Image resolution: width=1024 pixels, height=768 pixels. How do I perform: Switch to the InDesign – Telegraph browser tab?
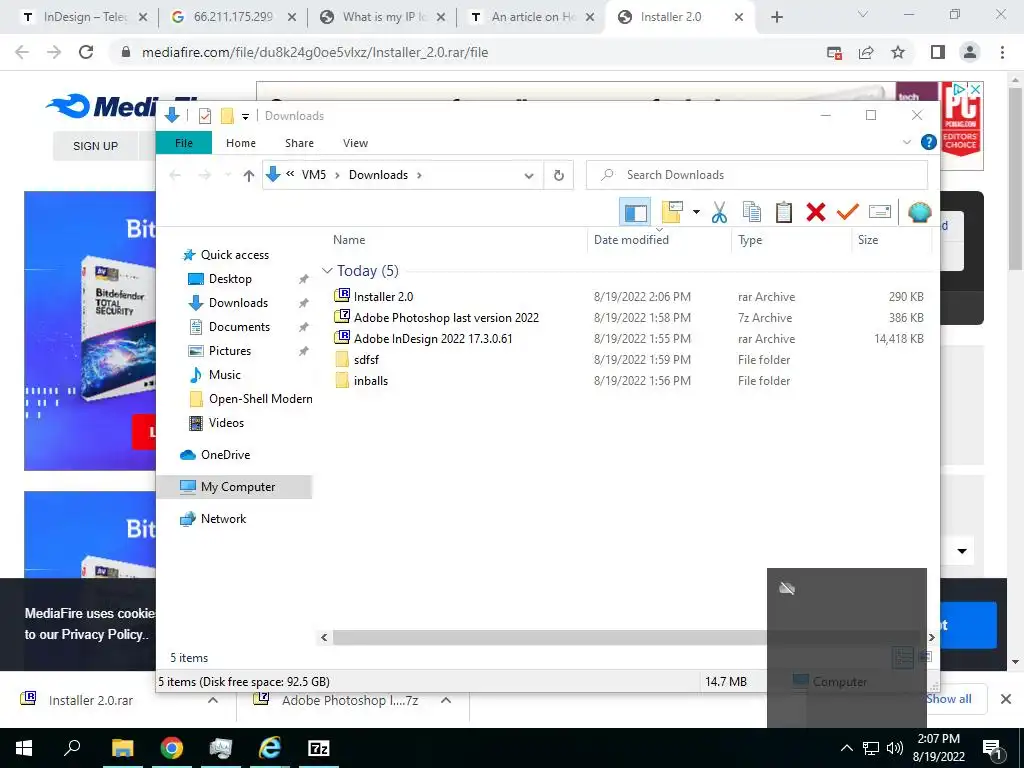[85, 17]
